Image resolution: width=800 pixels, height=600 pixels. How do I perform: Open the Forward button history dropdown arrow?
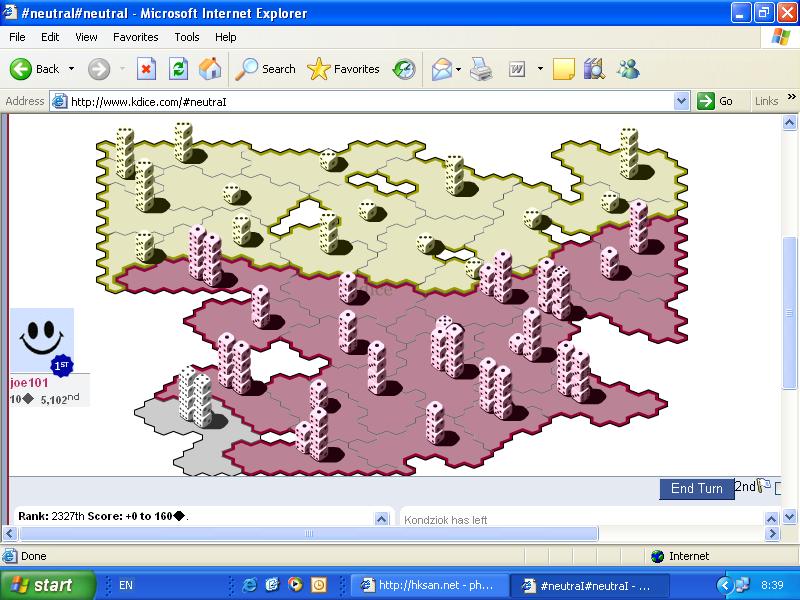122,69
